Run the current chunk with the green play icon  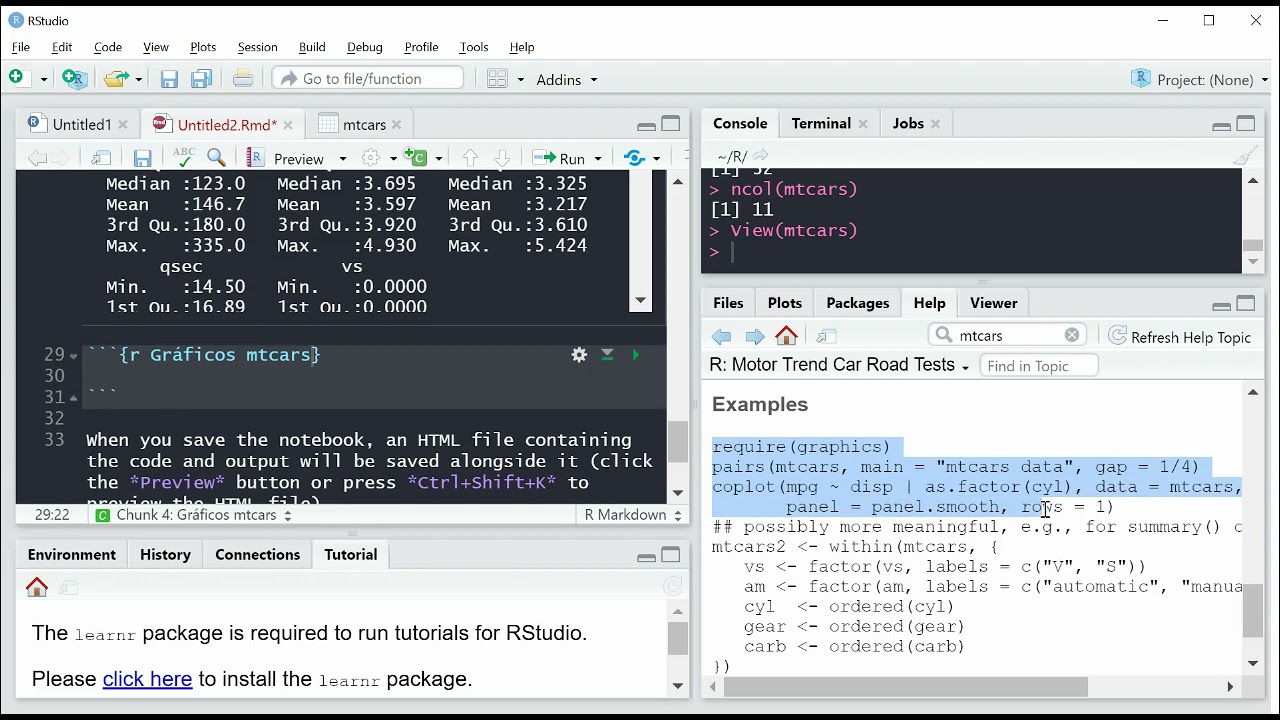(635, 355)
